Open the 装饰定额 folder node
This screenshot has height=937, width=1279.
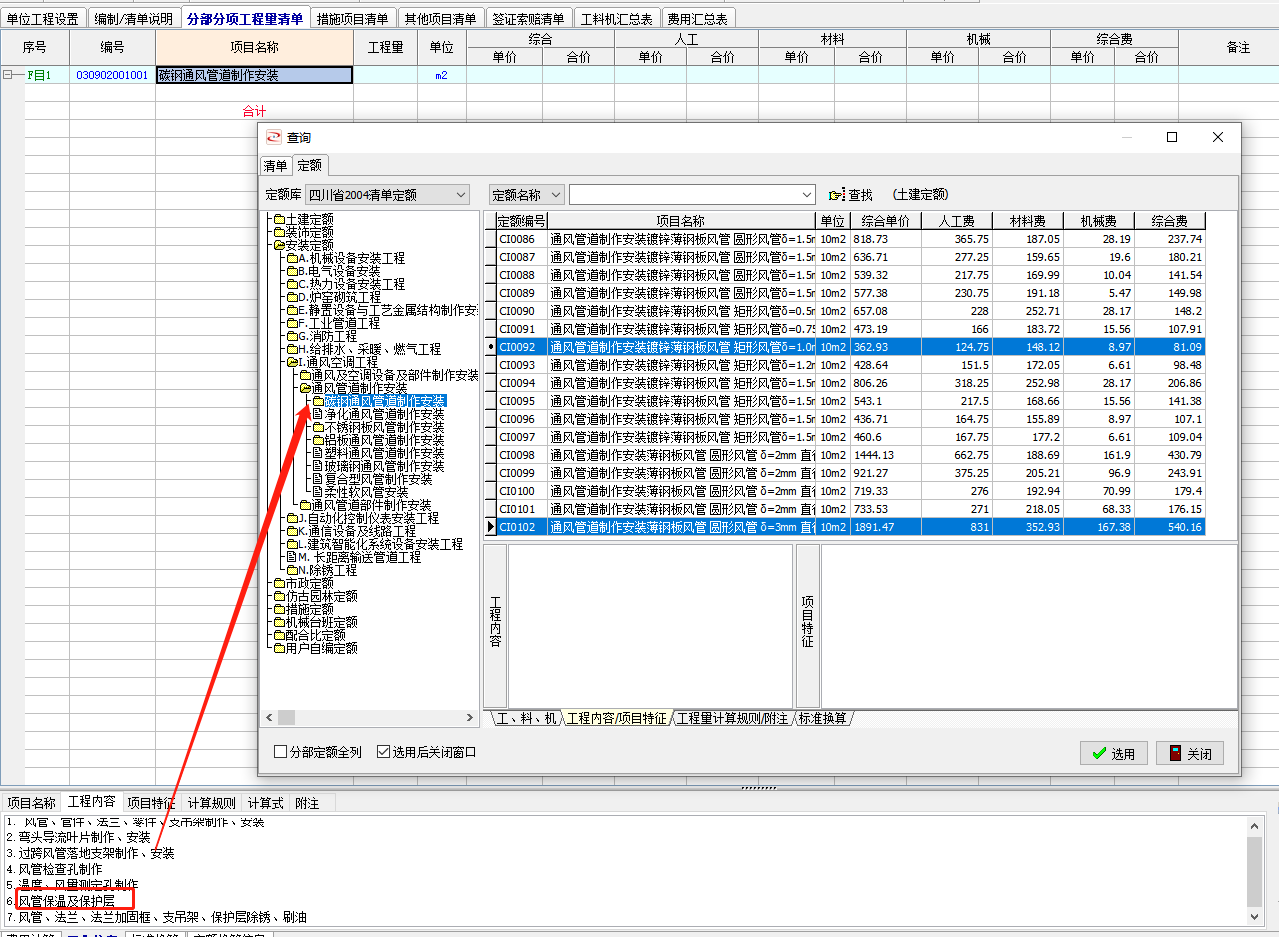[309, 232]
